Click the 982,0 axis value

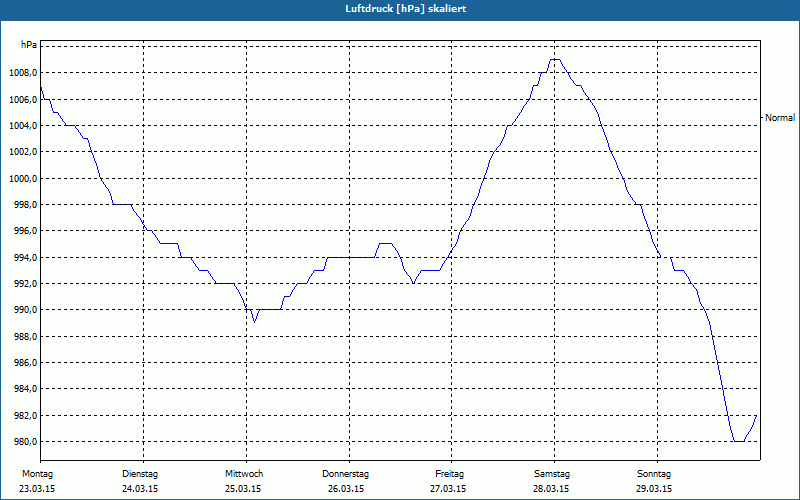26,416
